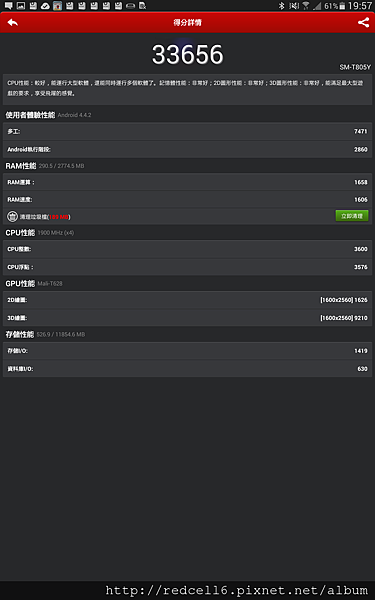Select the CPU整數 row showing 3600
The height and width of the screenshot is (600, 375).
click(188, 249)
